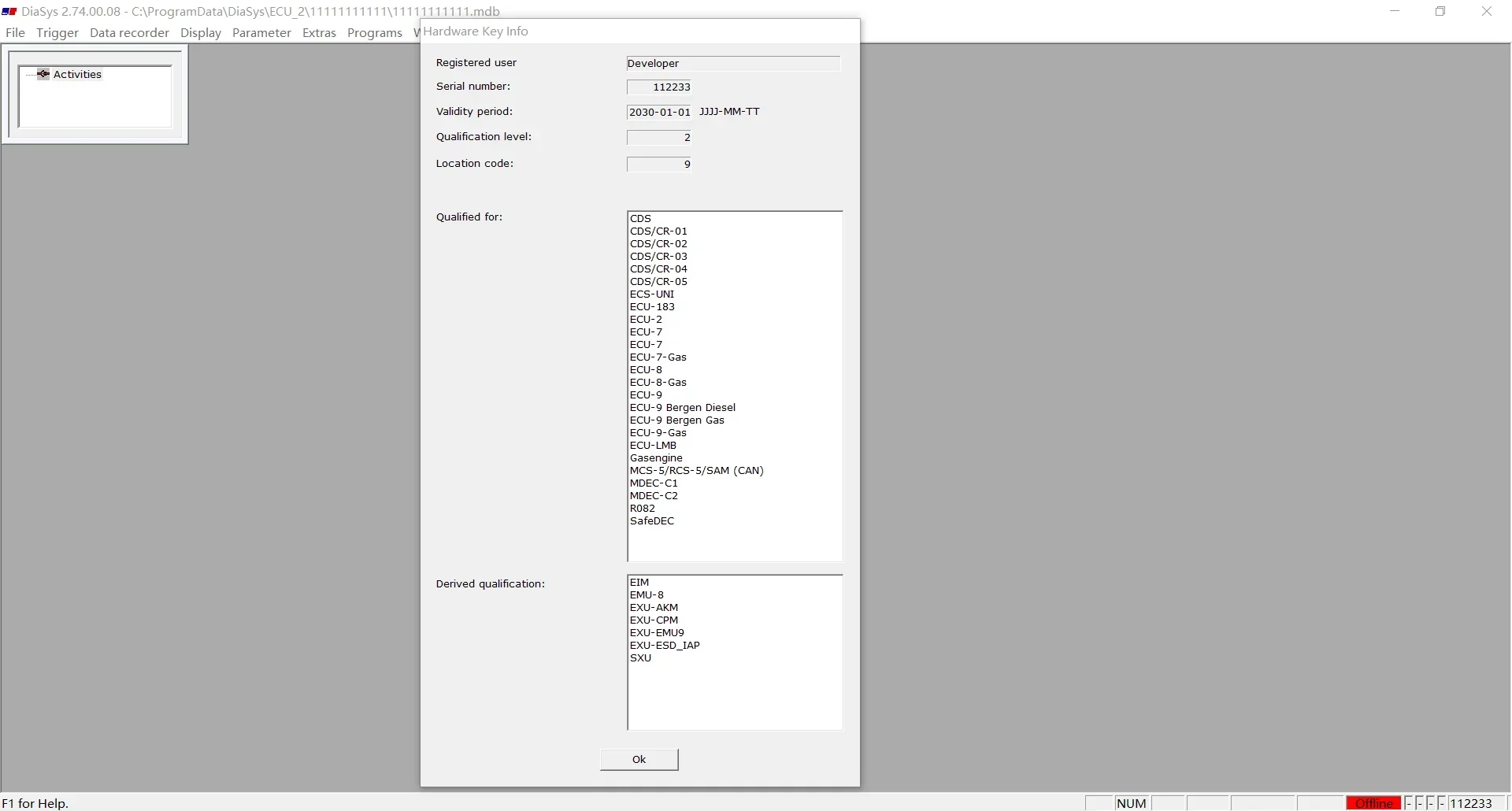Click the 112233 key number in status bar
Image resolution: width=1512 pixels, height=811 pixels.
[x=1471, y=803]
